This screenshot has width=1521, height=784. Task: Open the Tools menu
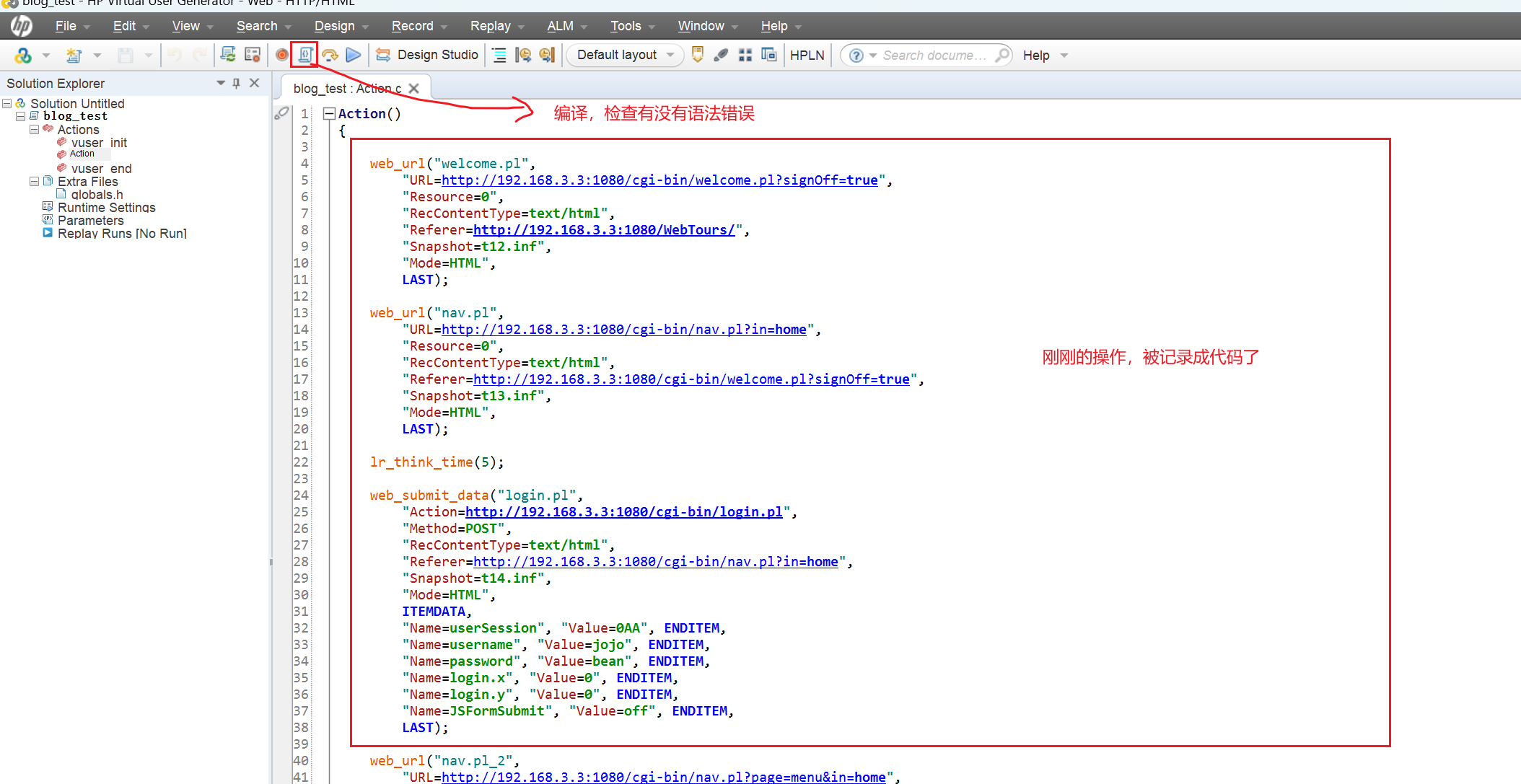point(632,26)
